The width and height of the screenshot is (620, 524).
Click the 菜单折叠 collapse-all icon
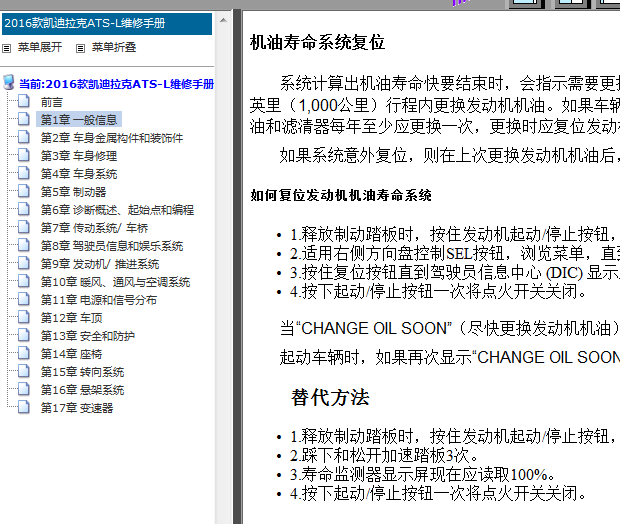point(80,48)
